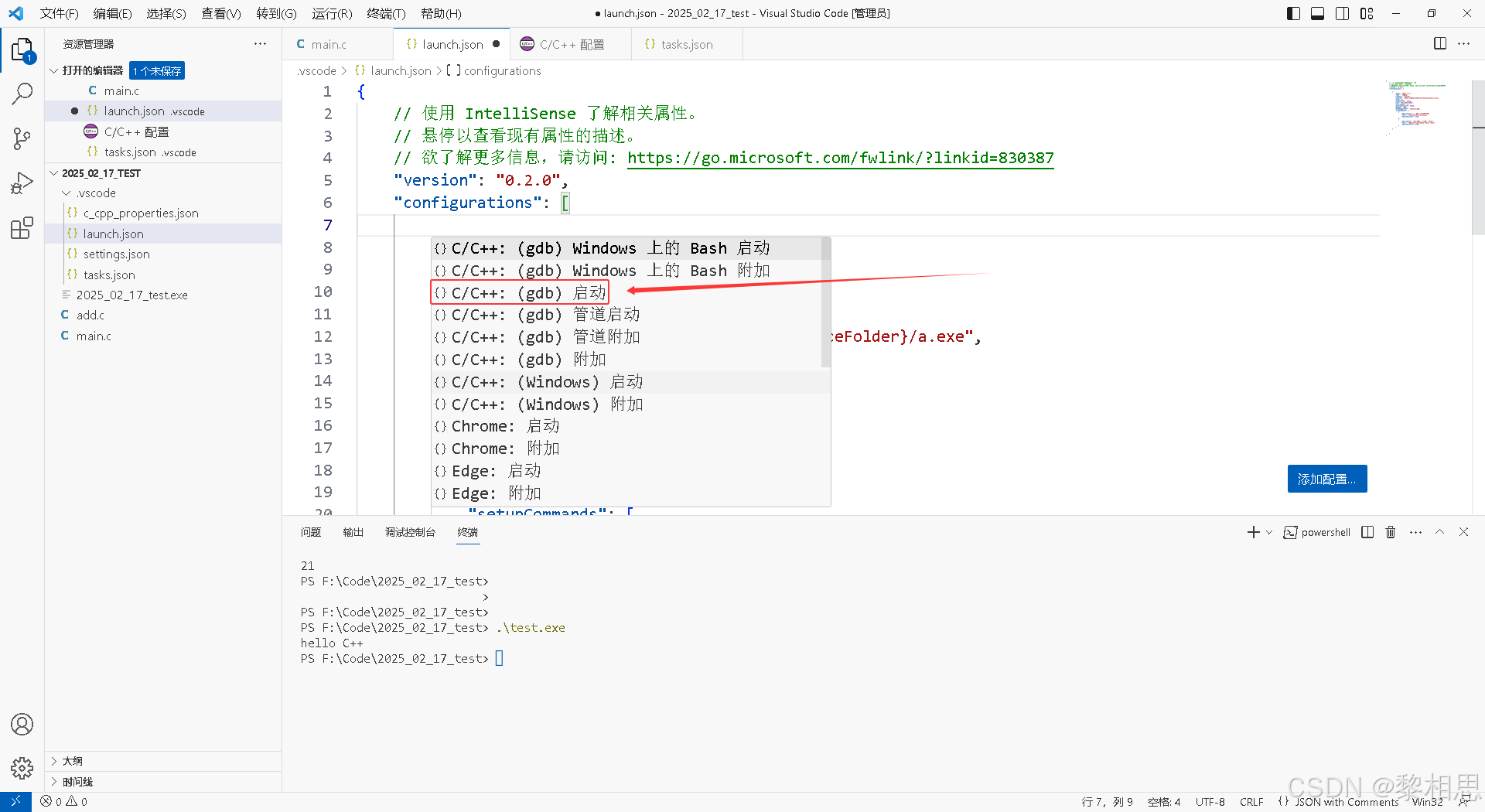Viewport: 1485px width, 812px height.
Task: Change UTF-8 encoding in status bar
Action: click(x=1210, y=802)
